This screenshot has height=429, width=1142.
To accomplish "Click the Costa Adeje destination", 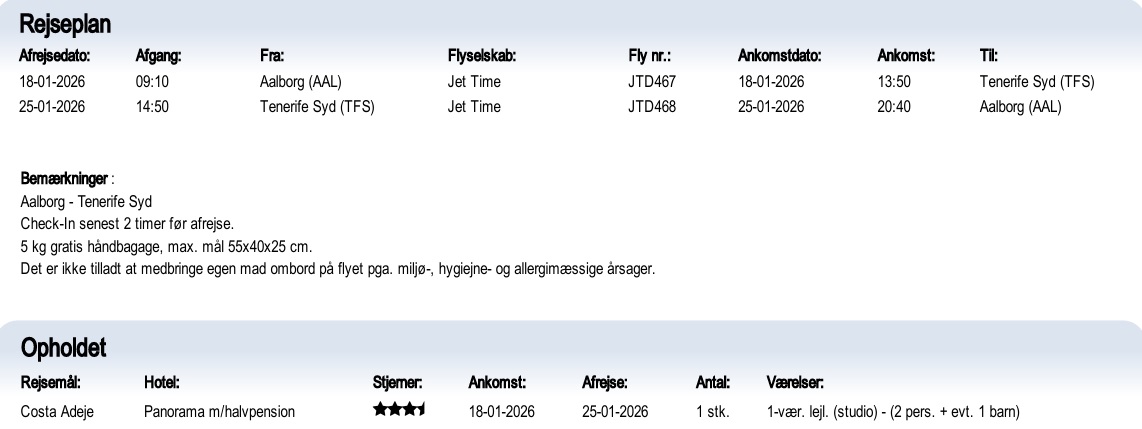I will pos(57,411).
